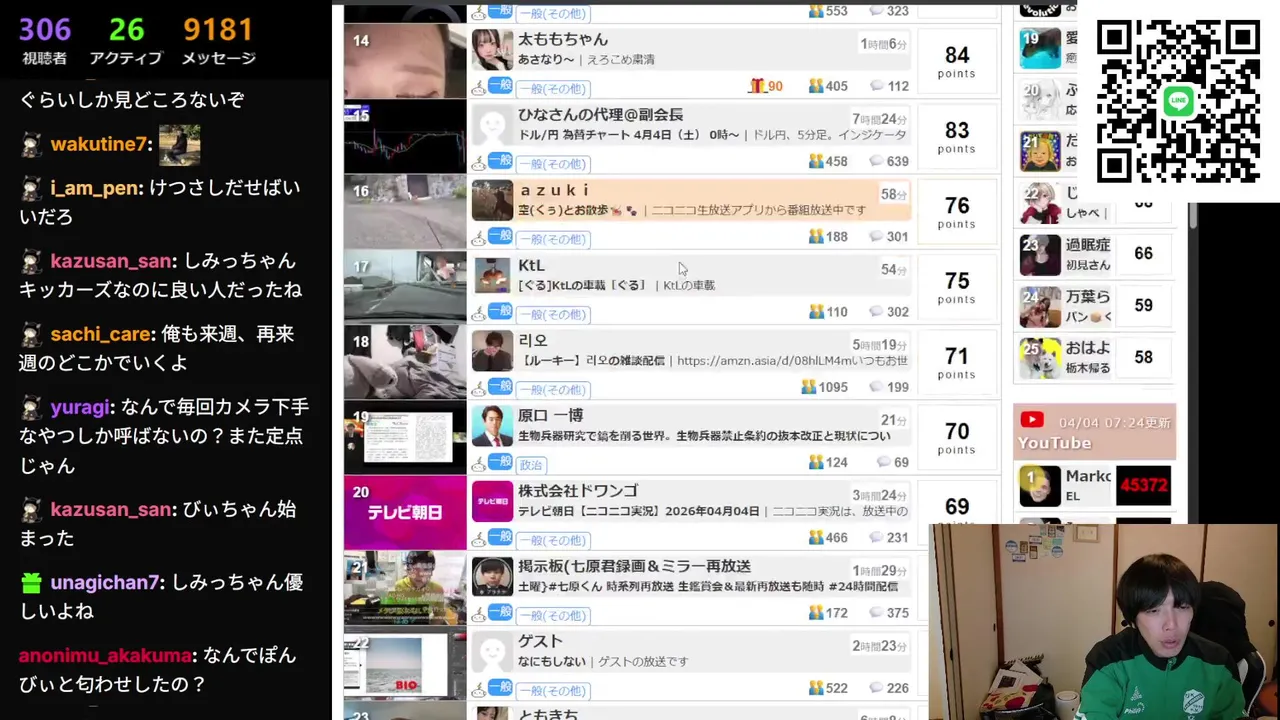Click Marko's red 45372 counter
1280x720 pixels.
click(x=1143, y=486)
